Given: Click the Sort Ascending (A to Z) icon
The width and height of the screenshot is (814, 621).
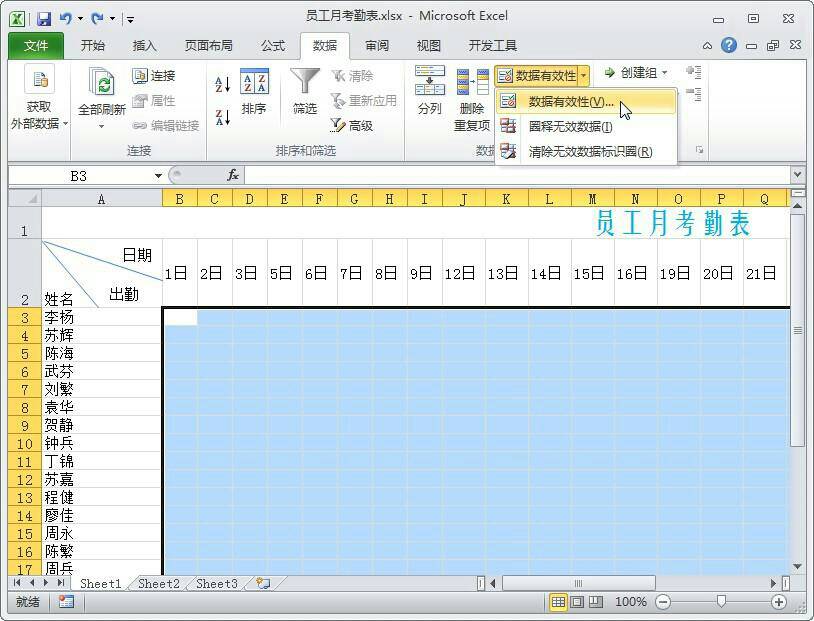Looking at the screenshot, I should 223,84.
